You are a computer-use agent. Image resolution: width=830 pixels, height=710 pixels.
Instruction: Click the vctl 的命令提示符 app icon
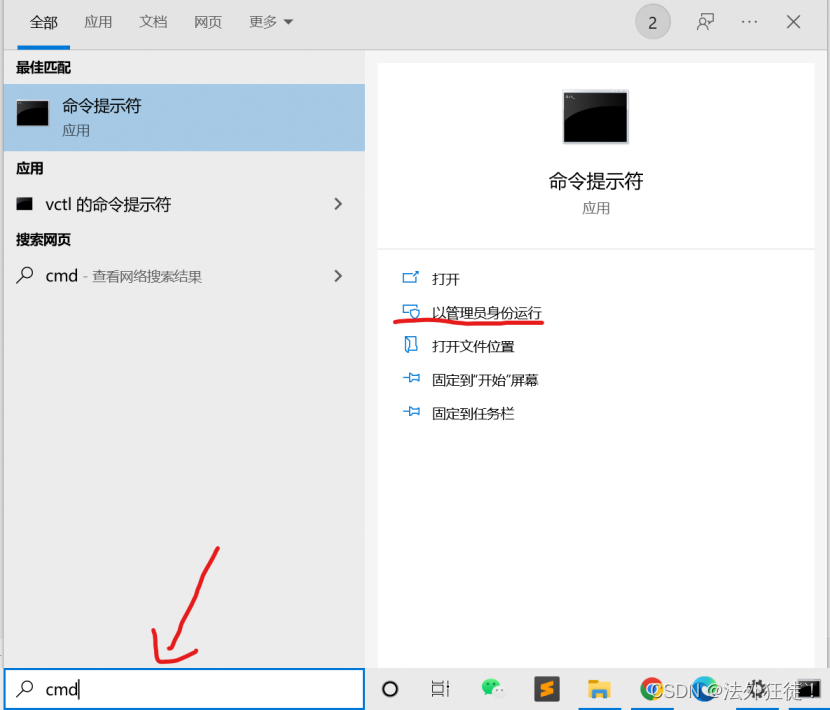24,204
